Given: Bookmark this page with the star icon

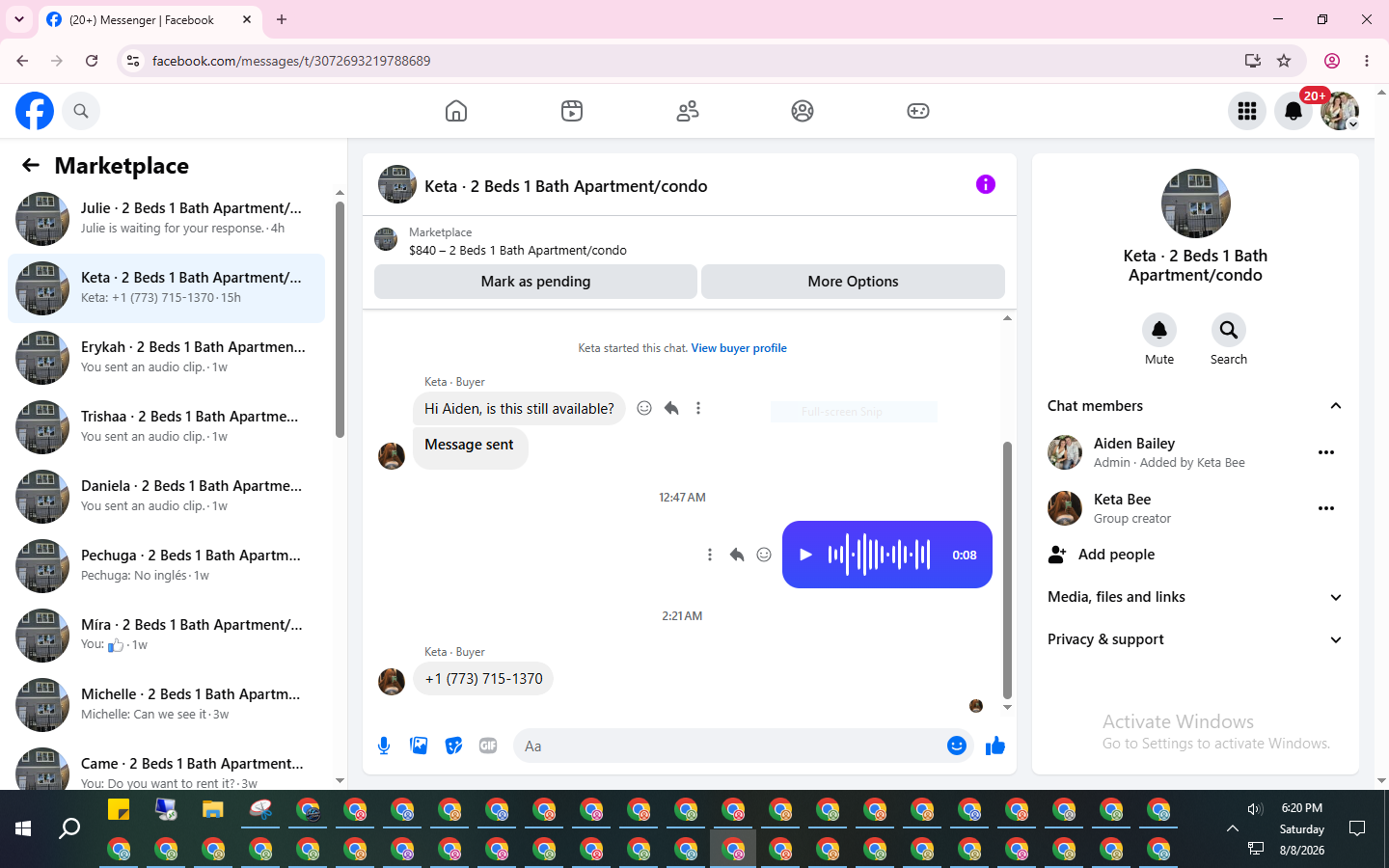Looking at the screenshot, I should point(1284,61).
